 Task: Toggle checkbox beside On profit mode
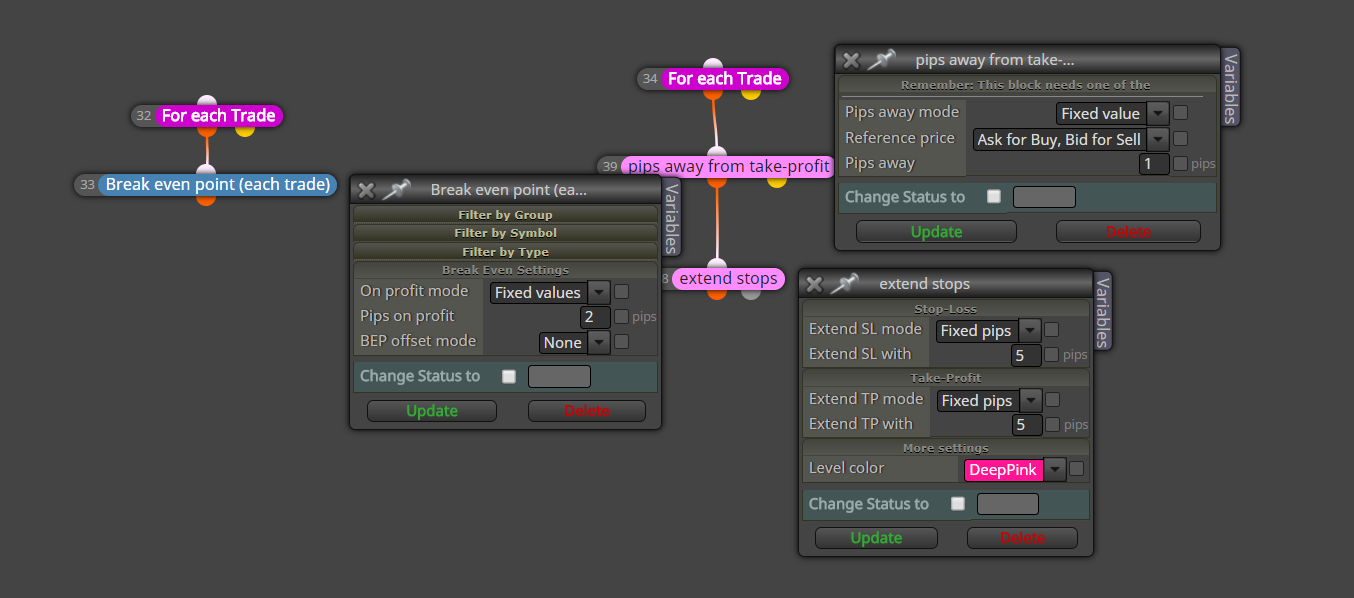point(622,292)
